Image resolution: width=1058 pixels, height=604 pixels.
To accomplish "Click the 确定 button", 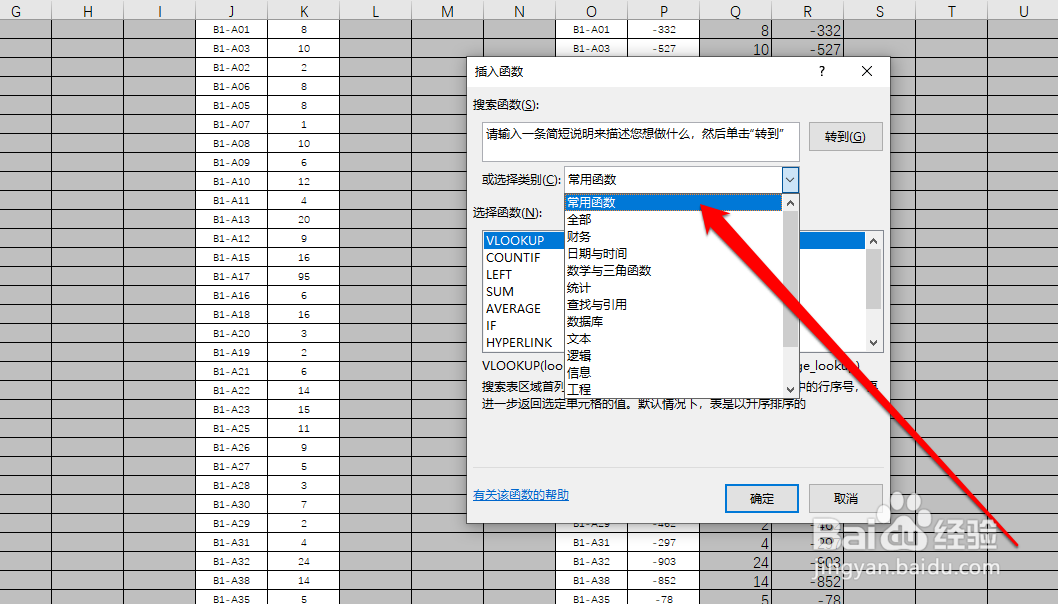I will point(761,498).
